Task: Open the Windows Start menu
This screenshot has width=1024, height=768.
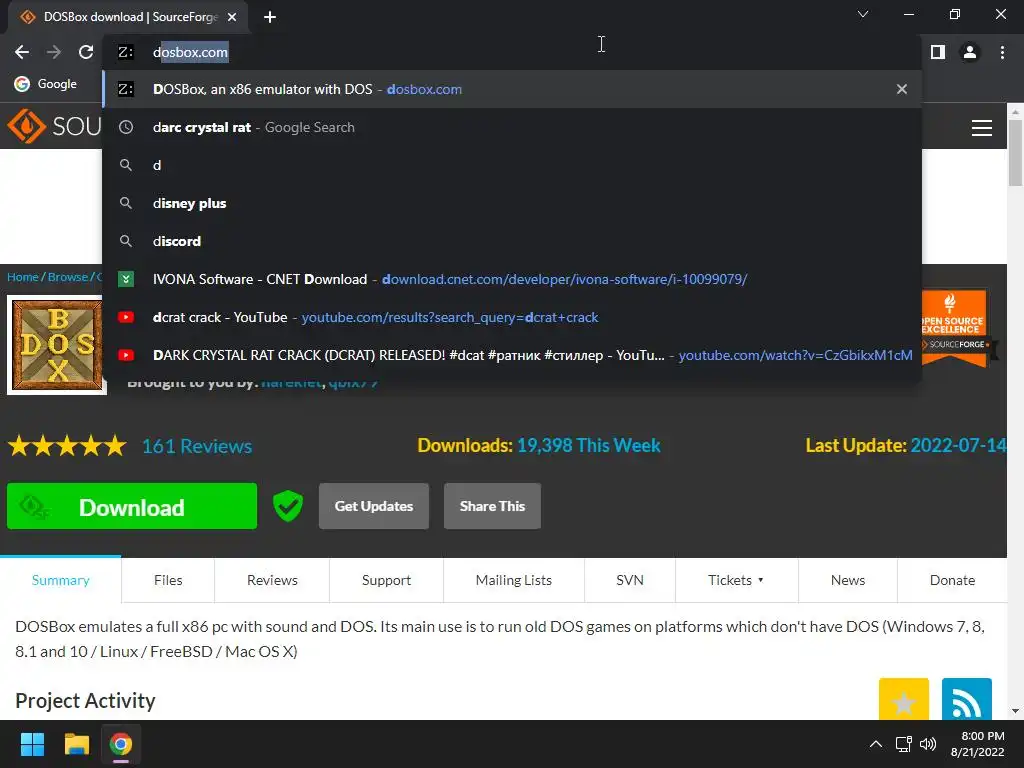Action: 32,744
